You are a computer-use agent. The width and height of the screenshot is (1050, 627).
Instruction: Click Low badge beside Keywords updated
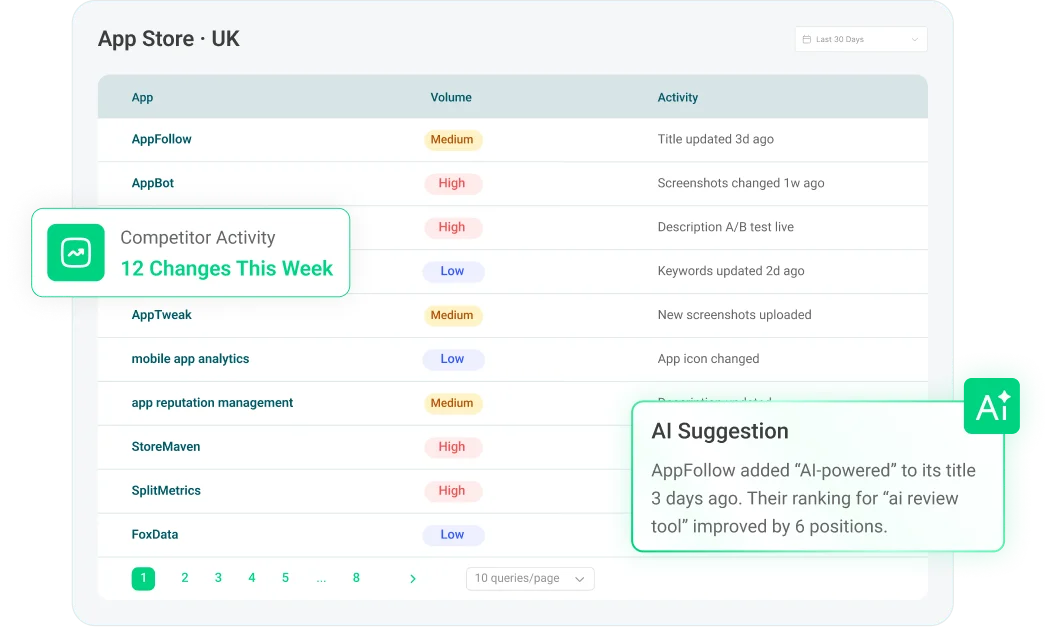coord(453,271)
